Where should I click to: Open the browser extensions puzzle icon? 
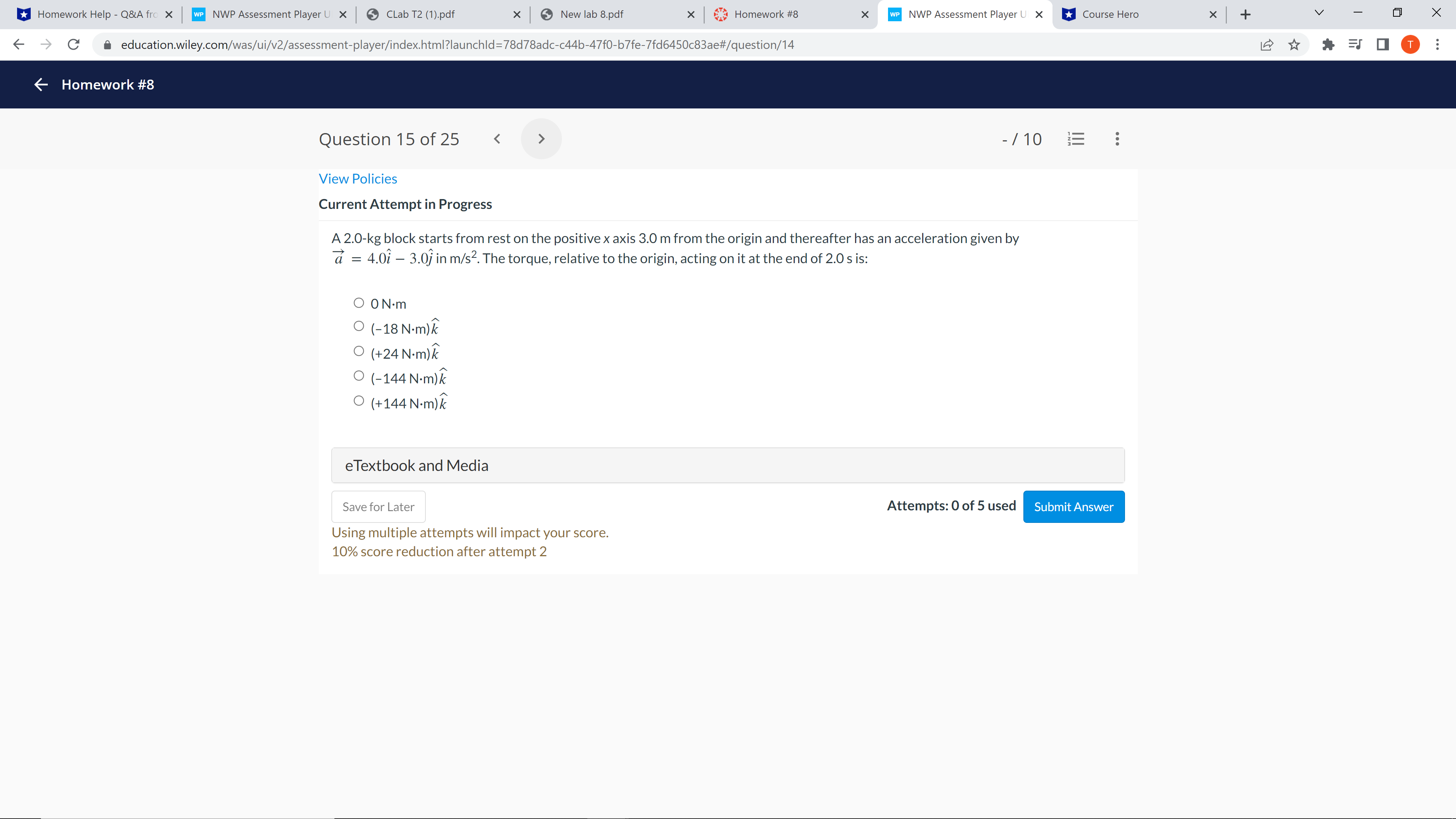point(1328,45)
